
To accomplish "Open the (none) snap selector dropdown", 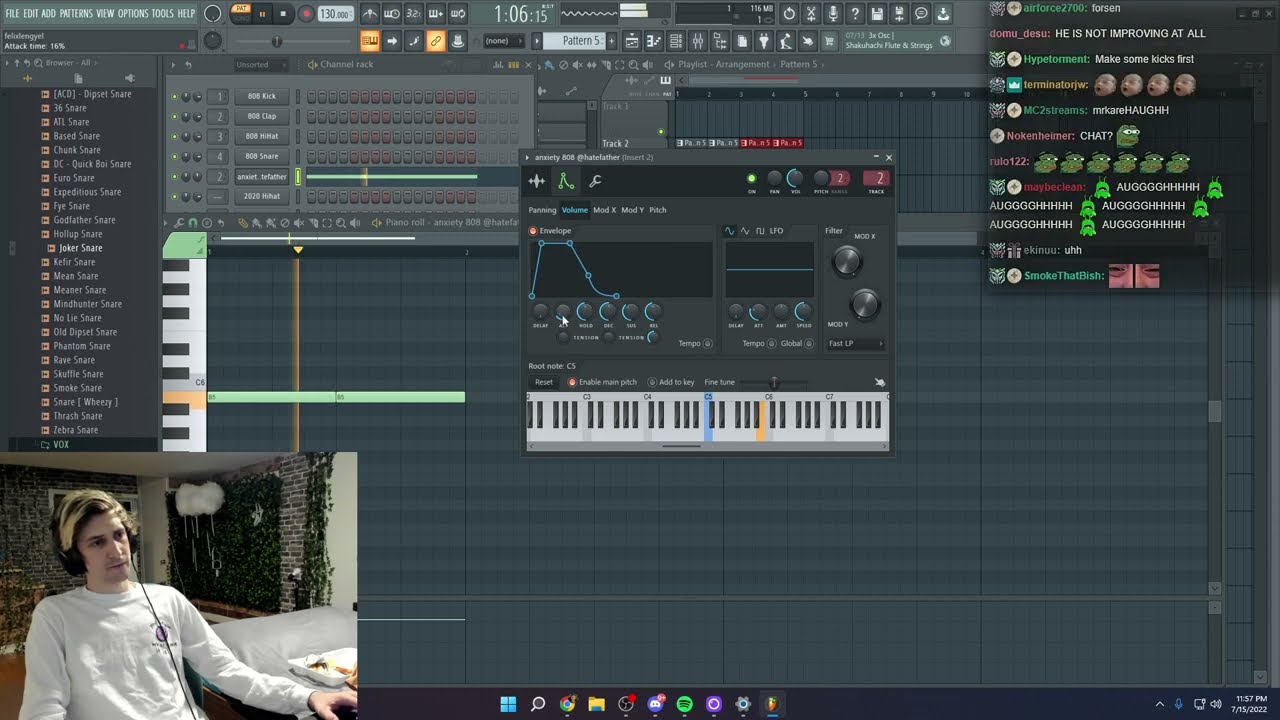I will (x=505, y=41).
